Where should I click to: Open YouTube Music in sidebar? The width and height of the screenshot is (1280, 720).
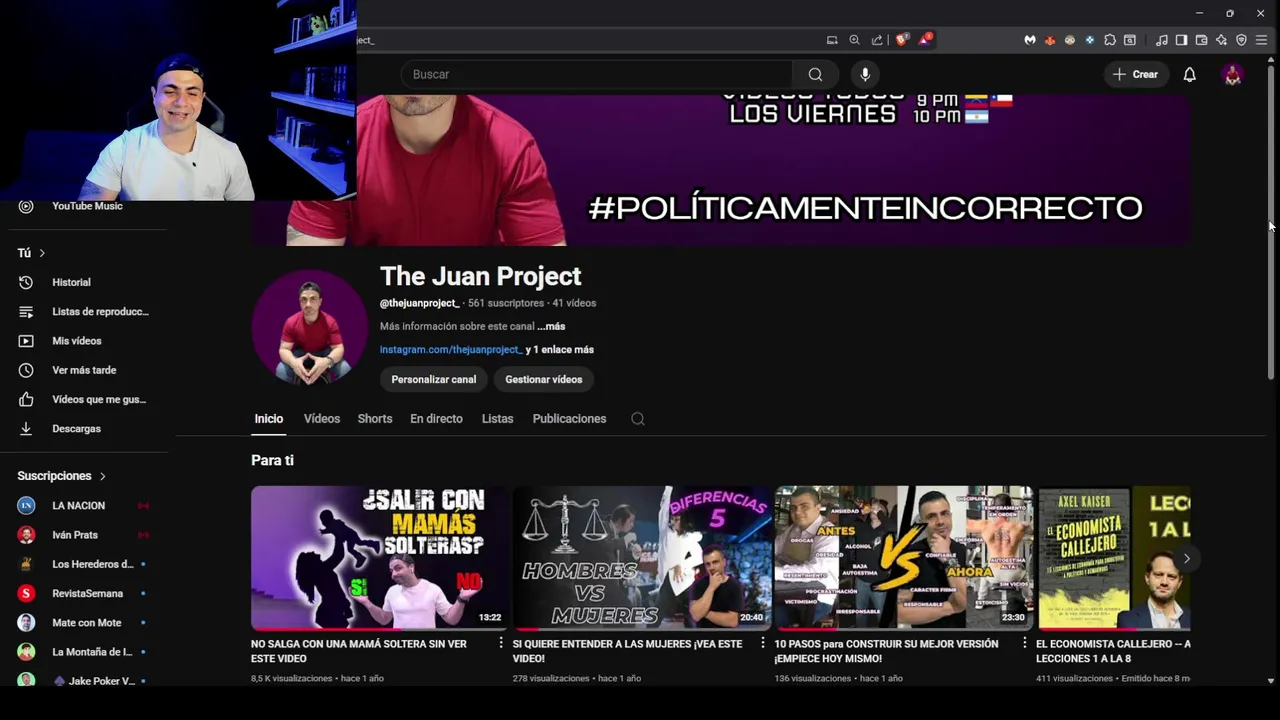tap(87, 206)
